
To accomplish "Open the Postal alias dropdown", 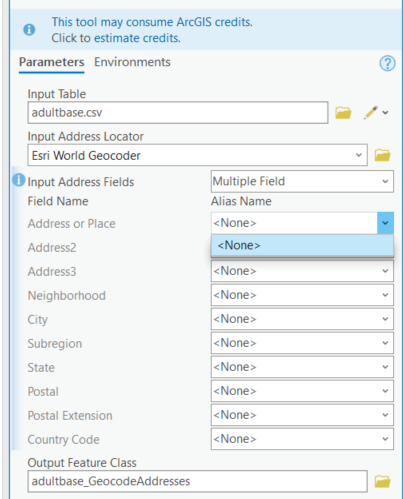I will (302, 391).
